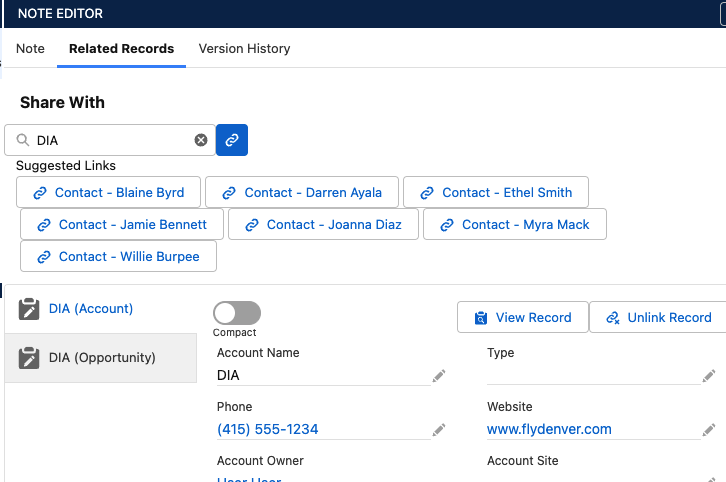Screen dimensions: 726x482
Task: Click the link icon for Blaine Byrd
Action: pyautogui.click(x=40, y=193)
